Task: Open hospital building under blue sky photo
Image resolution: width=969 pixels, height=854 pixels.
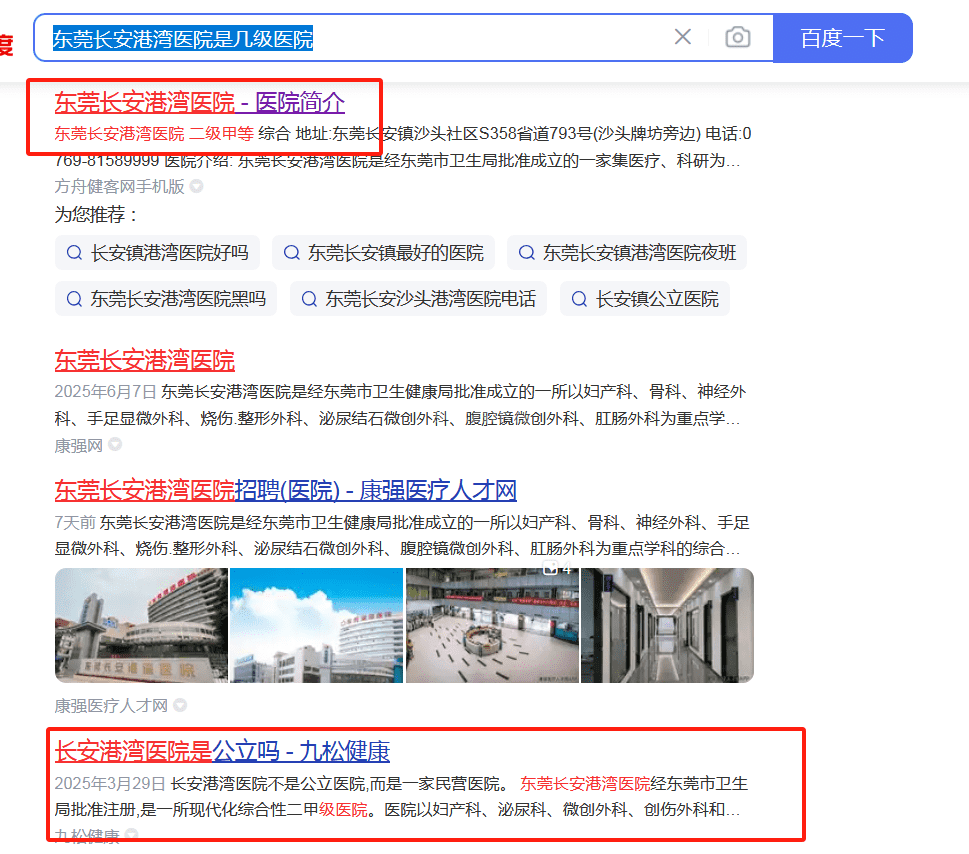Action: (x=316, y=625)
